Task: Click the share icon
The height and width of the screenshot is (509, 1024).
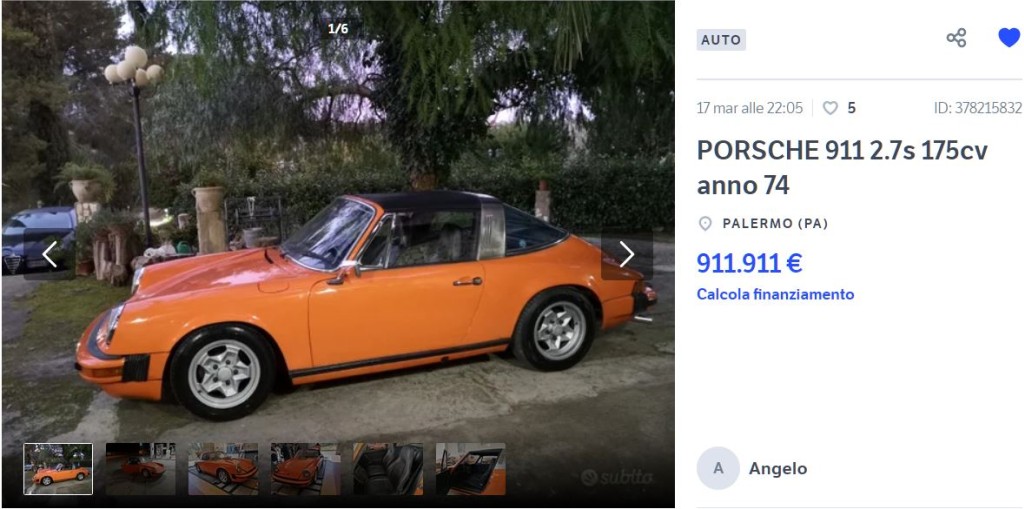Action: pyautogui.click(x=956, y=38)
